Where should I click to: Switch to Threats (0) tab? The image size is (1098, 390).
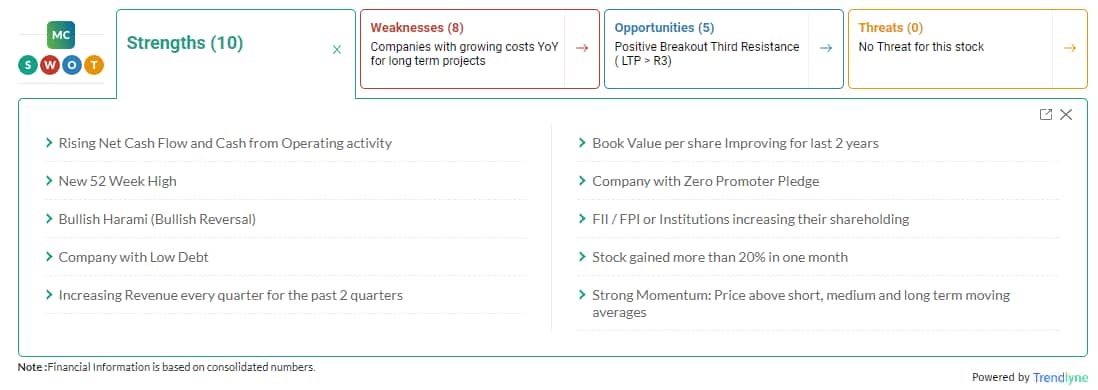click(x=891, y=28)
